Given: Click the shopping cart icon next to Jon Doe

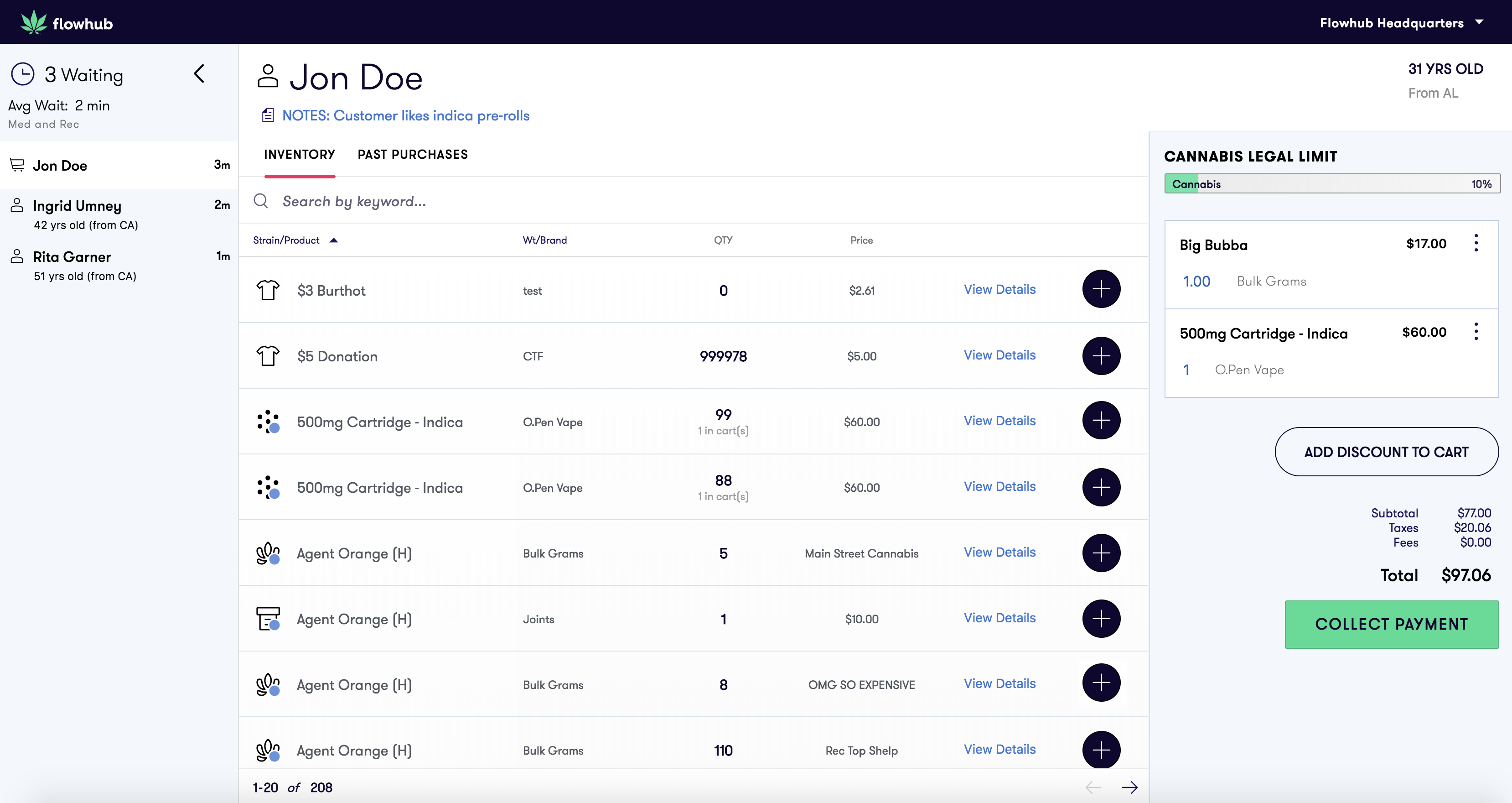Looking at the screenshot, I should pyautogui.click(x=17, y=165).
